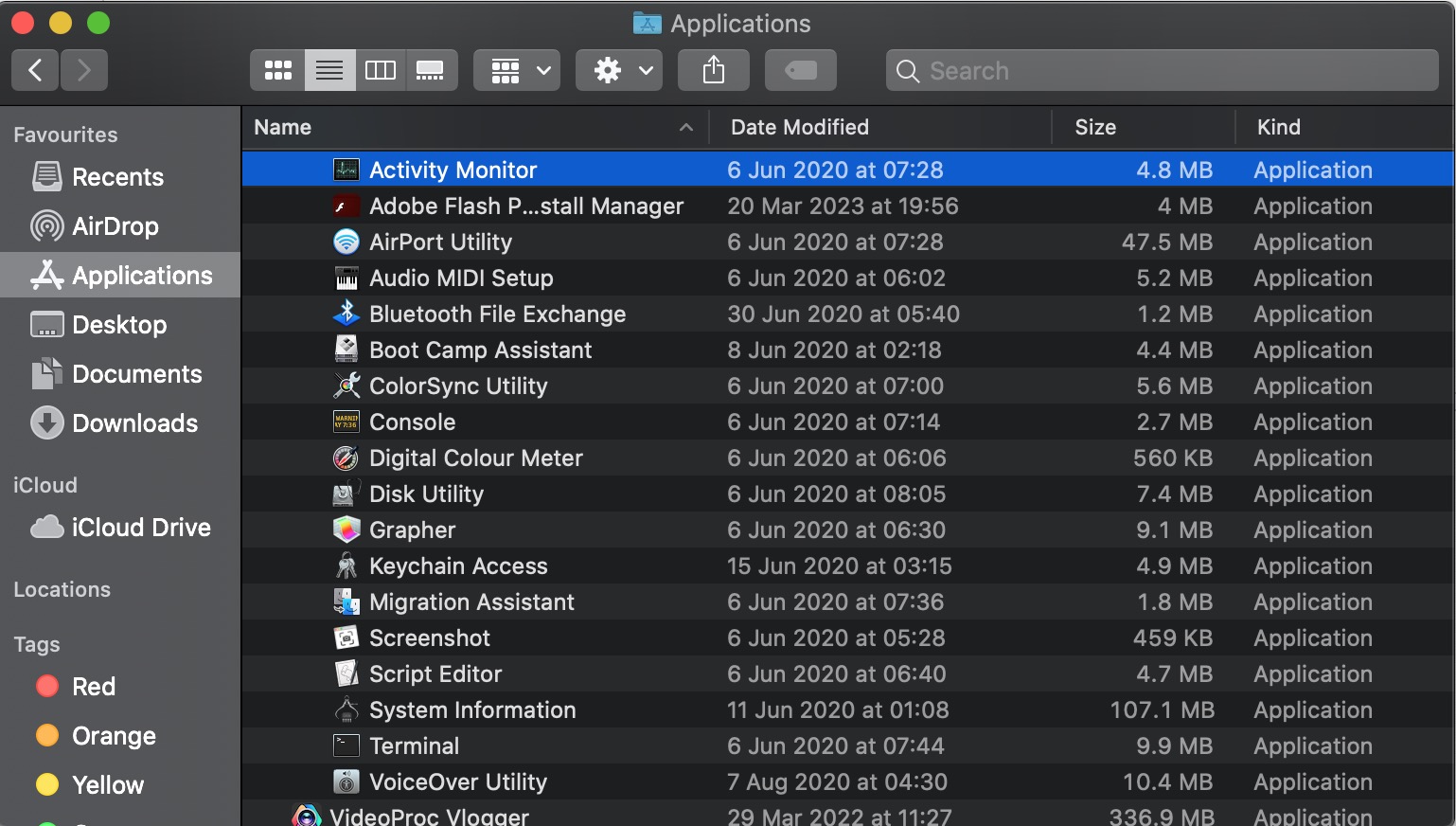Sort list by Date Modified header
1456x826 pixels.
[x=880, y=127]
